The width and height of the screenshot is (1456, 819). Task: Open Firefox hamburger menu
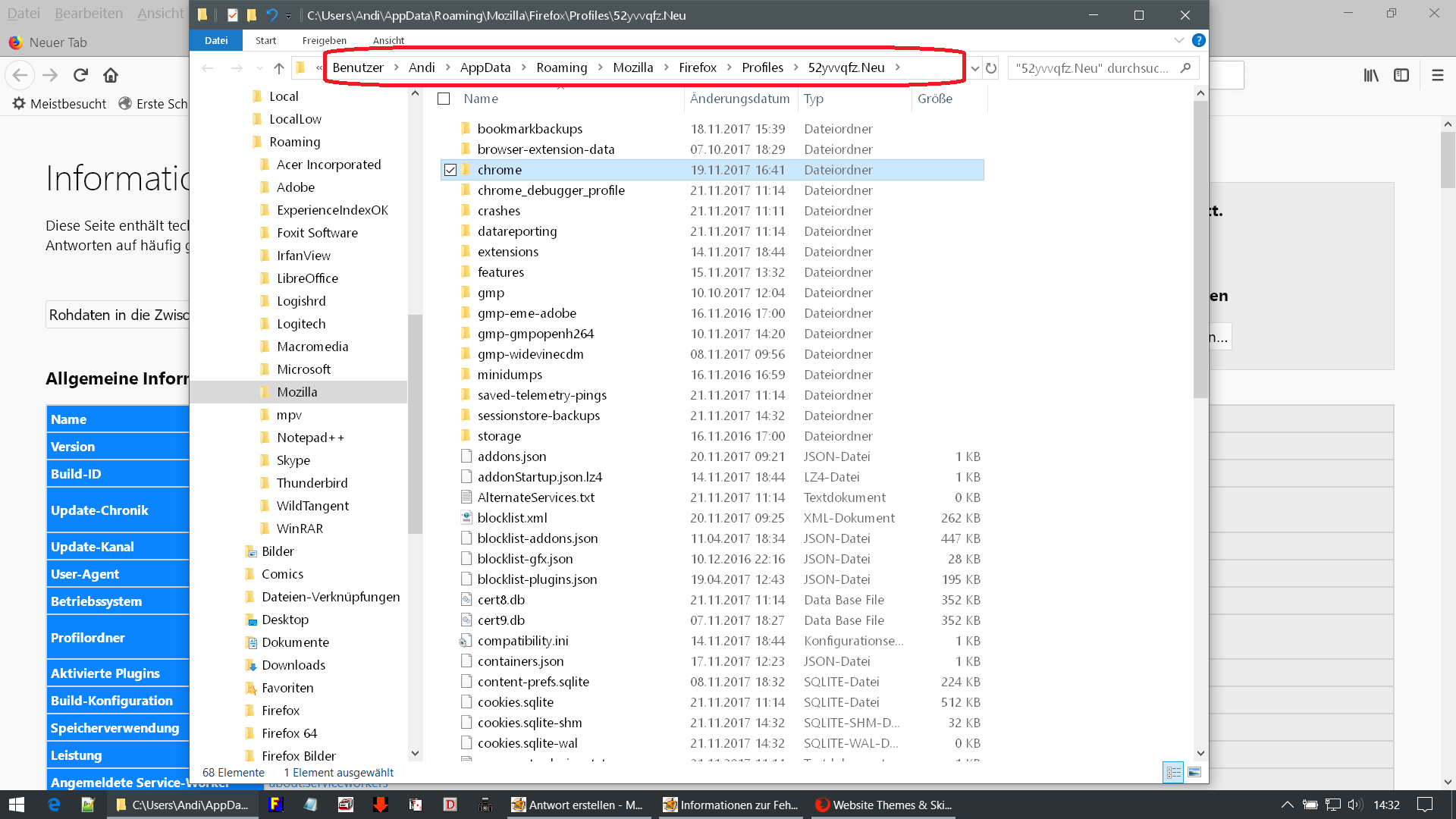pos(1437,75)
